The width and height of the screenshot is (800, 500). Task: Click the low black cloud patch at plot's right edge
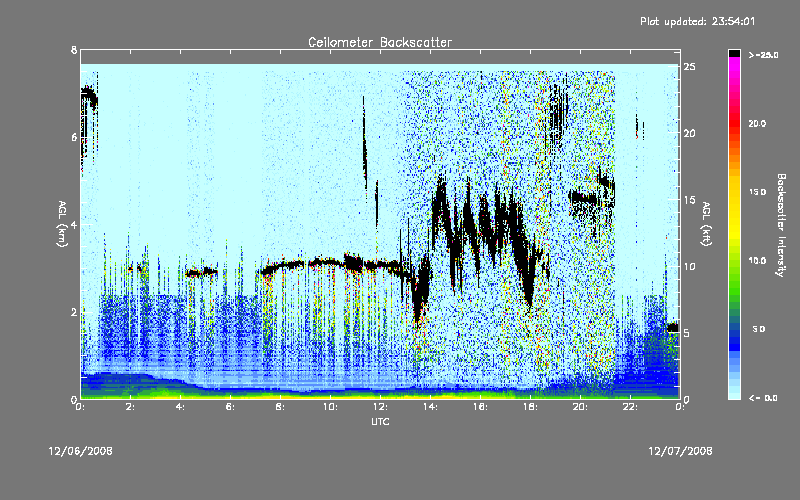click(673, 328)
